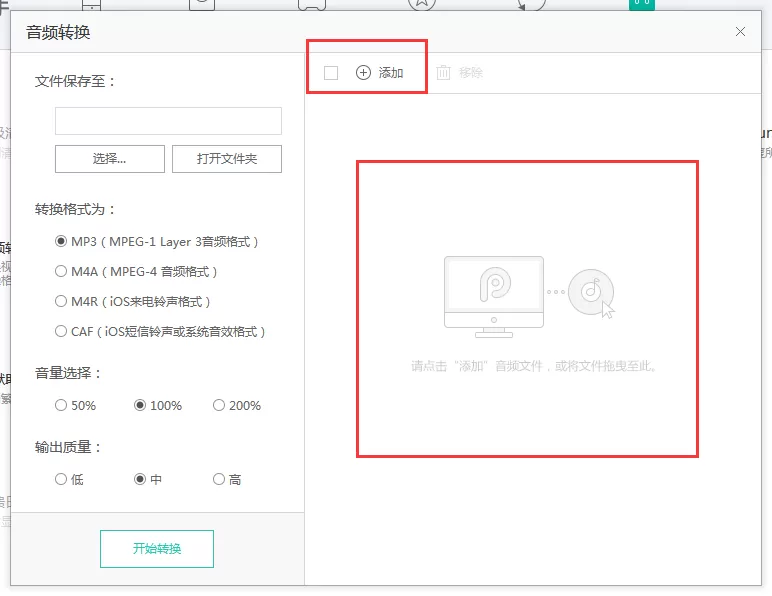Click the 开始转换 start button
This screenshot has height=596, width=772.
pyautogui.click(x=157, y=549)
